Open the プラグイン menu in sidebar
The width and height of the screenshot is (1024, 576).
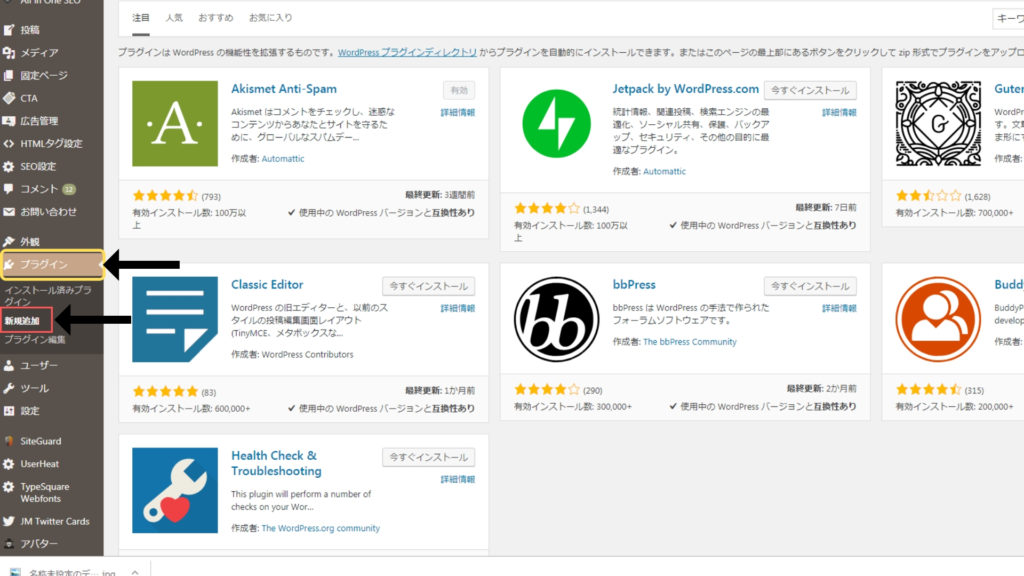click(52, 264)
